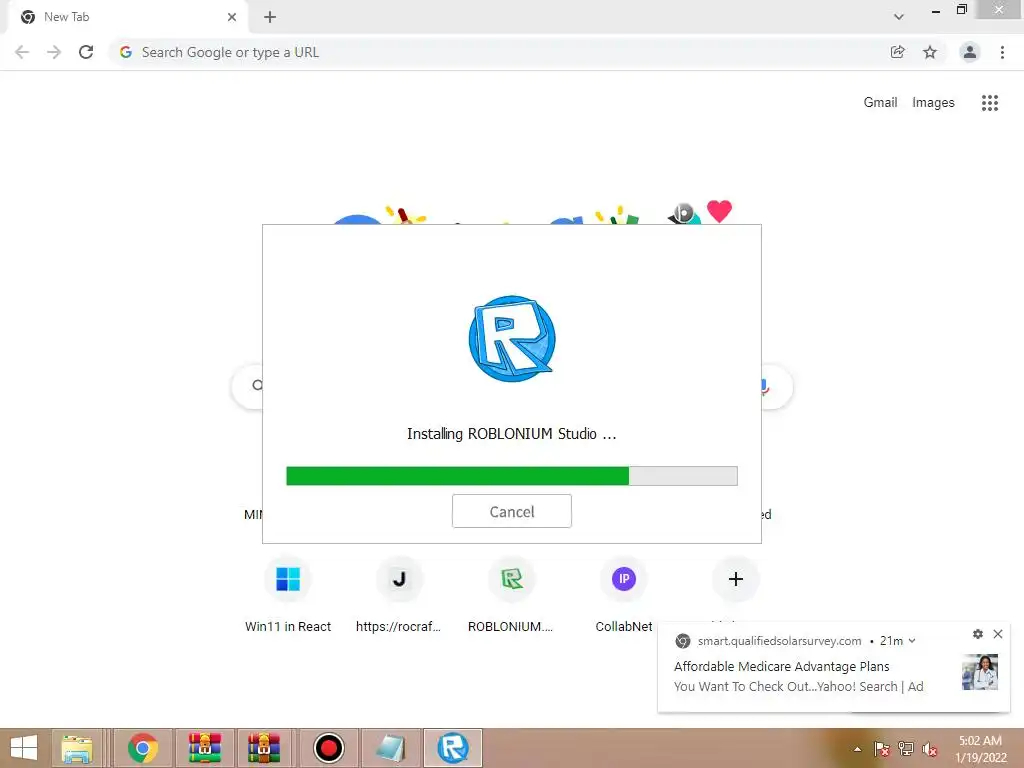Image resolution: width=1024 pixels, height=768 pixels.
Task: Click the red heart on Google doodle
Action: coord(719,211)
